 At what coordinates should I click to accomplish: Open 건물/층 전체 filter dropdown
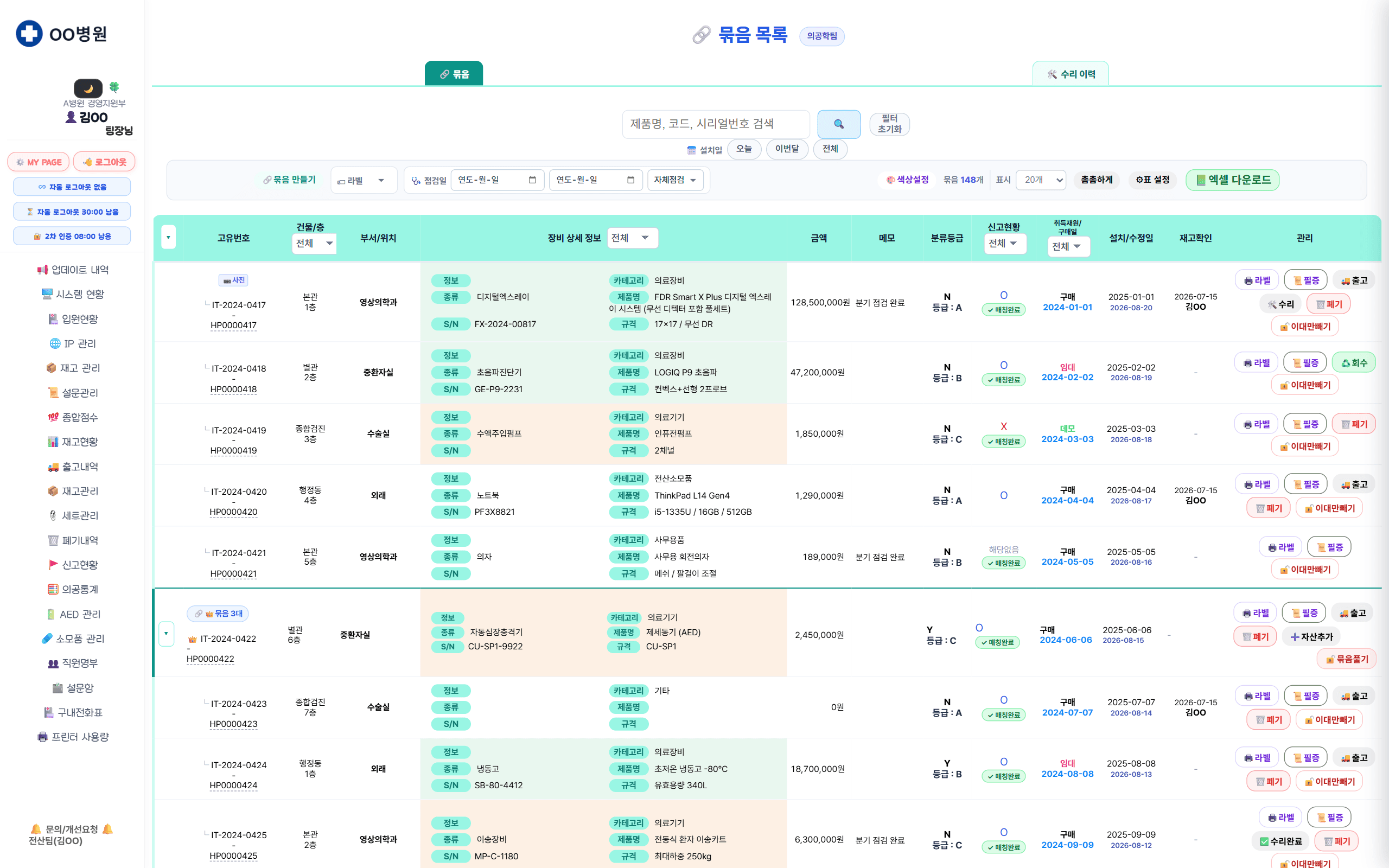[x=314, y=244]
